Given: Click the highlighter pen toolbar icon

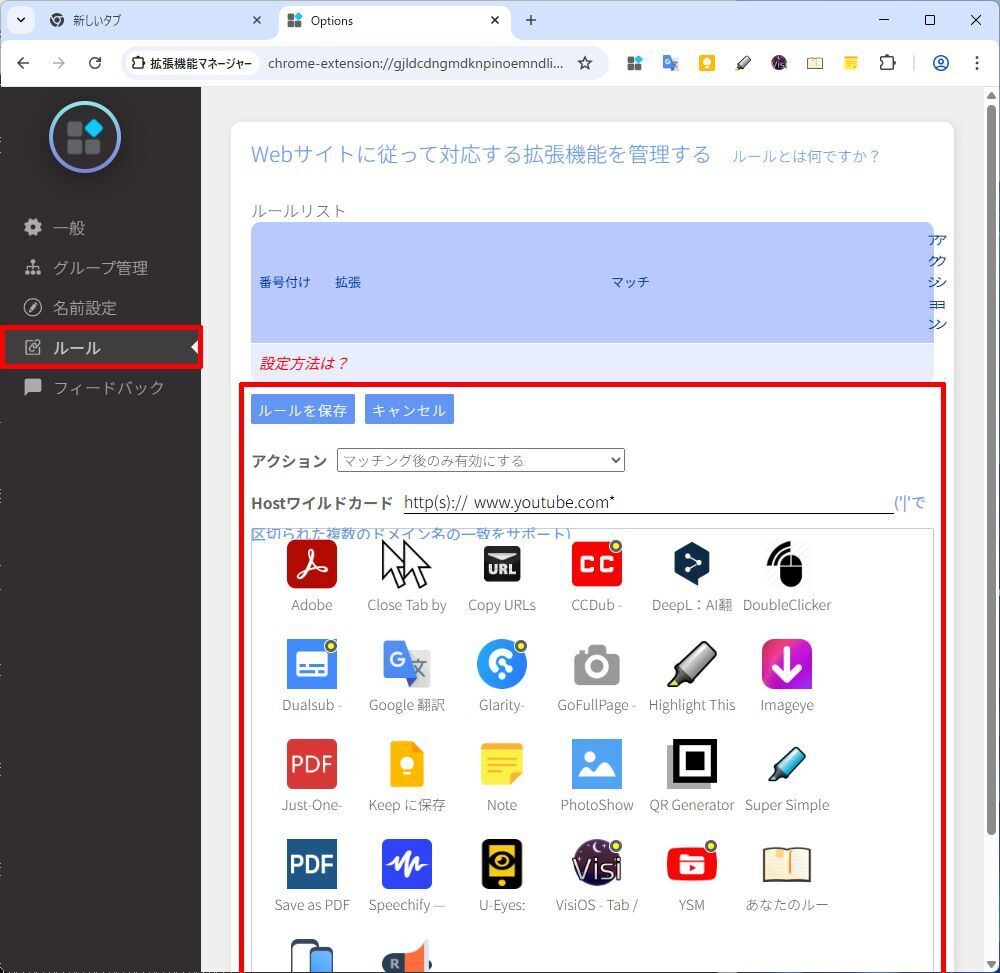Looking at the screenshot, I should click(x=742, y=63).
